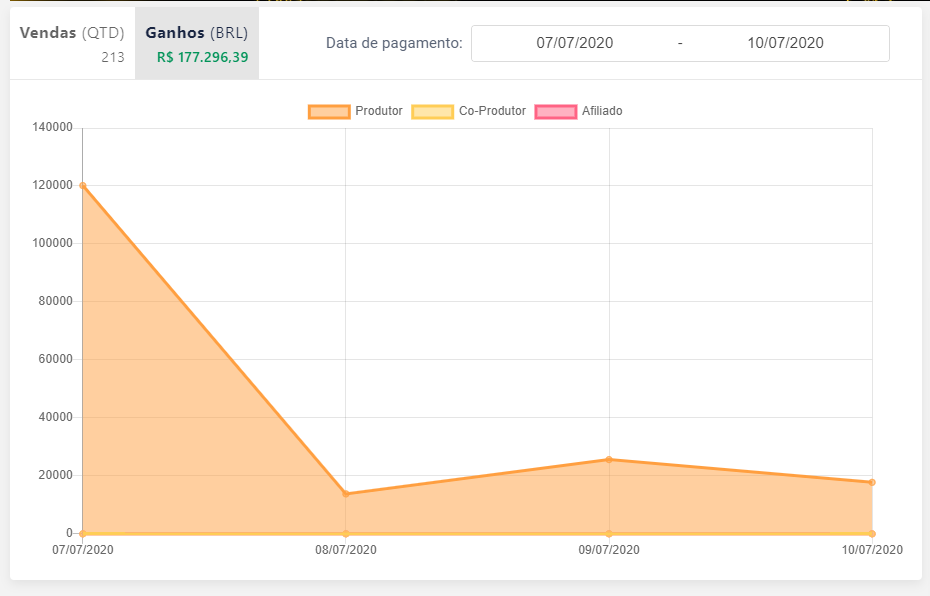
Task: Open the end date field 10/07/2020
Action: pos(785,43)
